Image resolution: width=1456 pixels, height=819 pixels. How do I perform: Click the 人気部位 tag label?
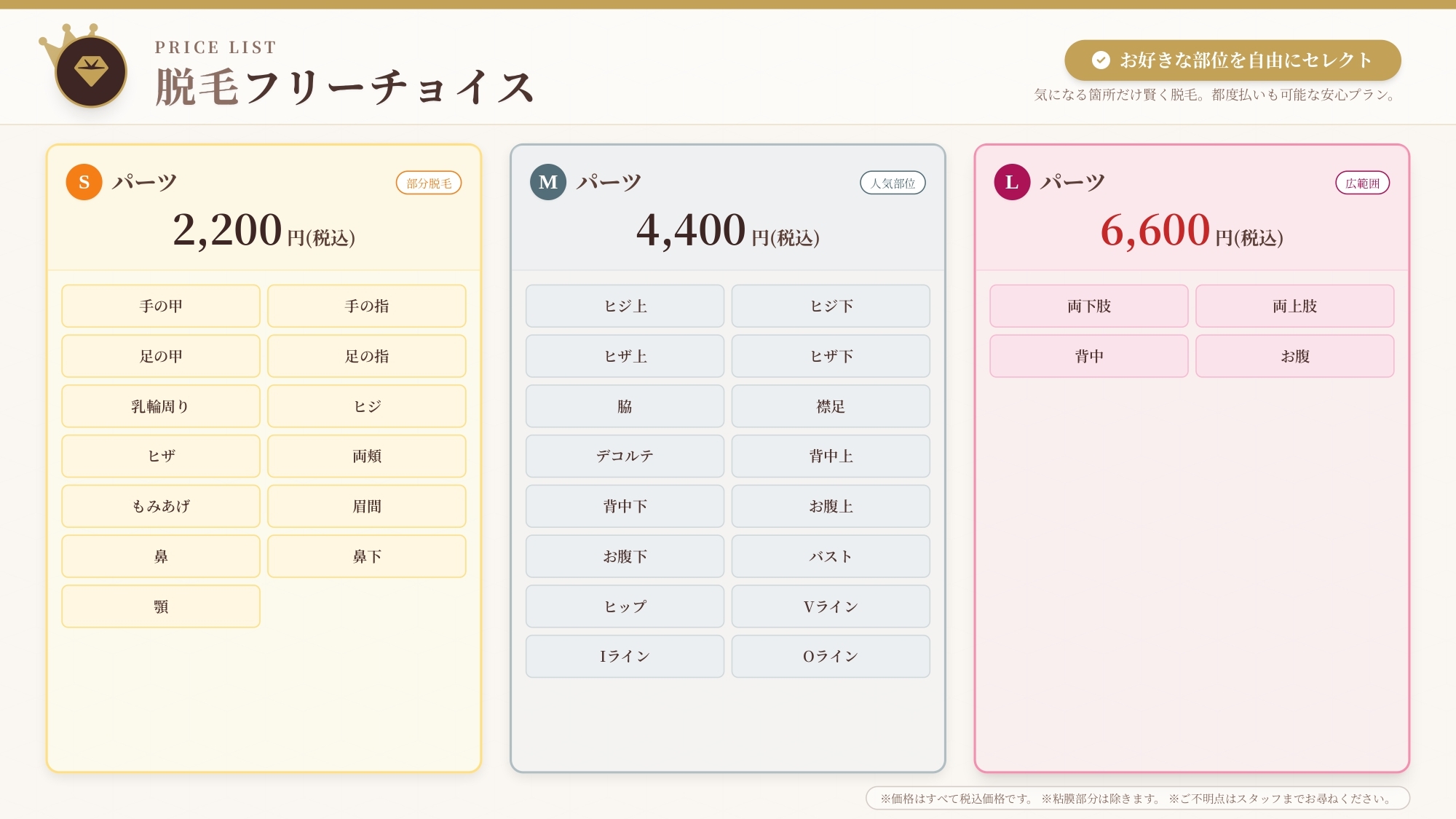892,183
